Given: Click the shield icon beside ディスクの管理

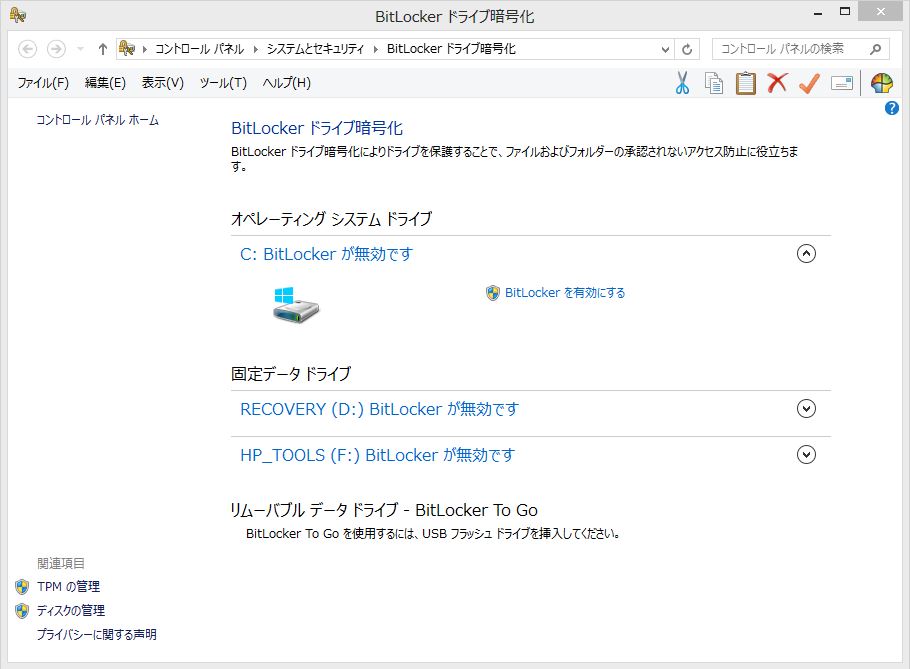Looking at the screenshot, I should tap(22, 610).
